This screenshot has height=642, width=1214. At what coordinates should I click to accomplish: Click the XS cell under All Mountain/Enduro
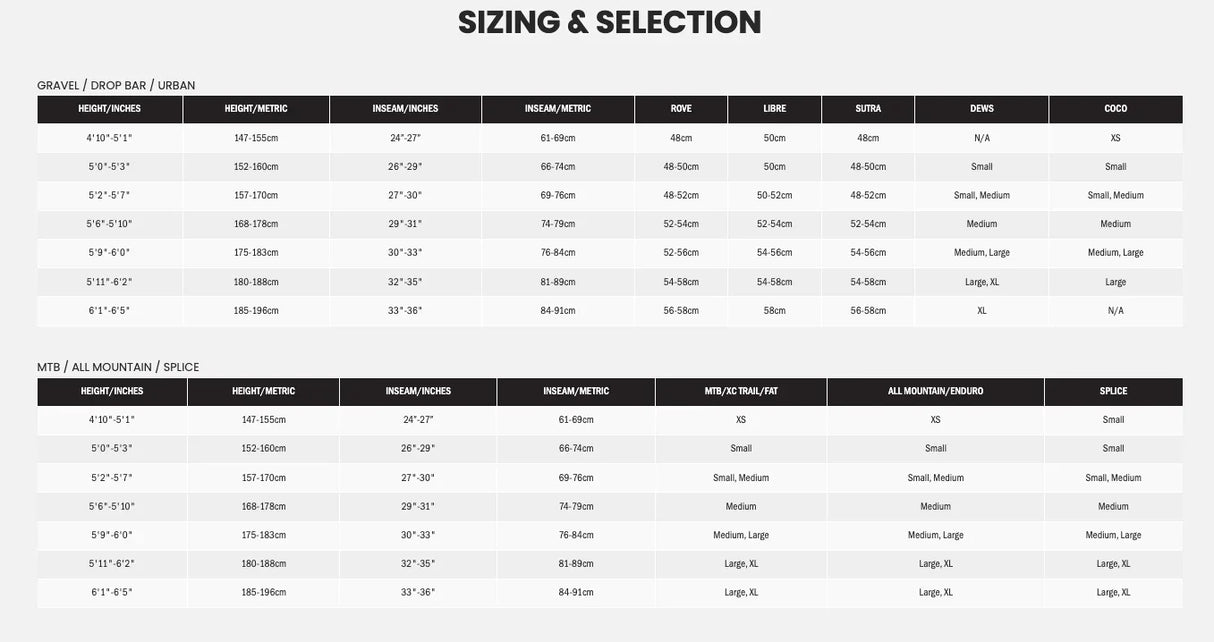click(x=935, y=420)
